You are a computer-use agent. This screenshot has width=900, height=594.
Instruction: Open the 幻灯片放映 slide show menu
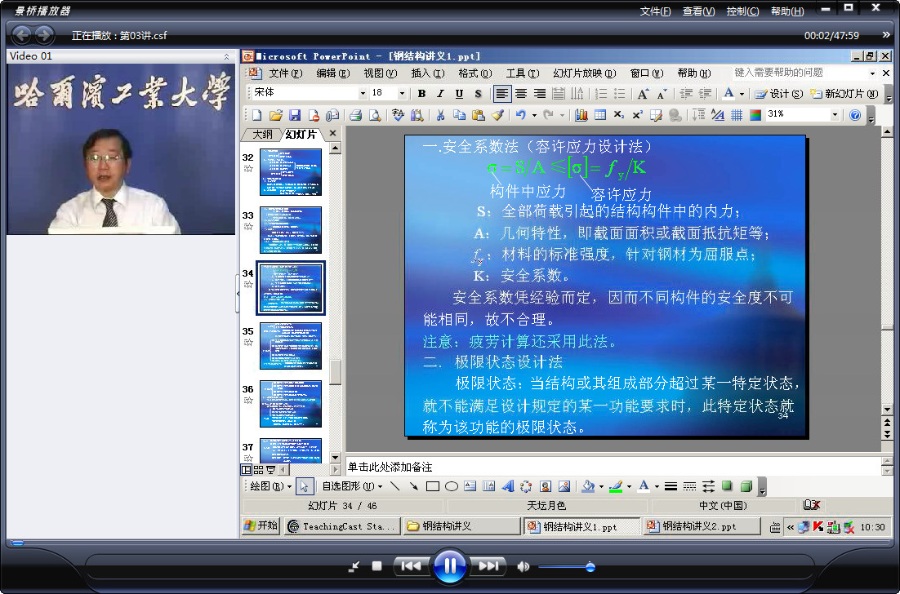pyautogui.click(x=584, y=73)
